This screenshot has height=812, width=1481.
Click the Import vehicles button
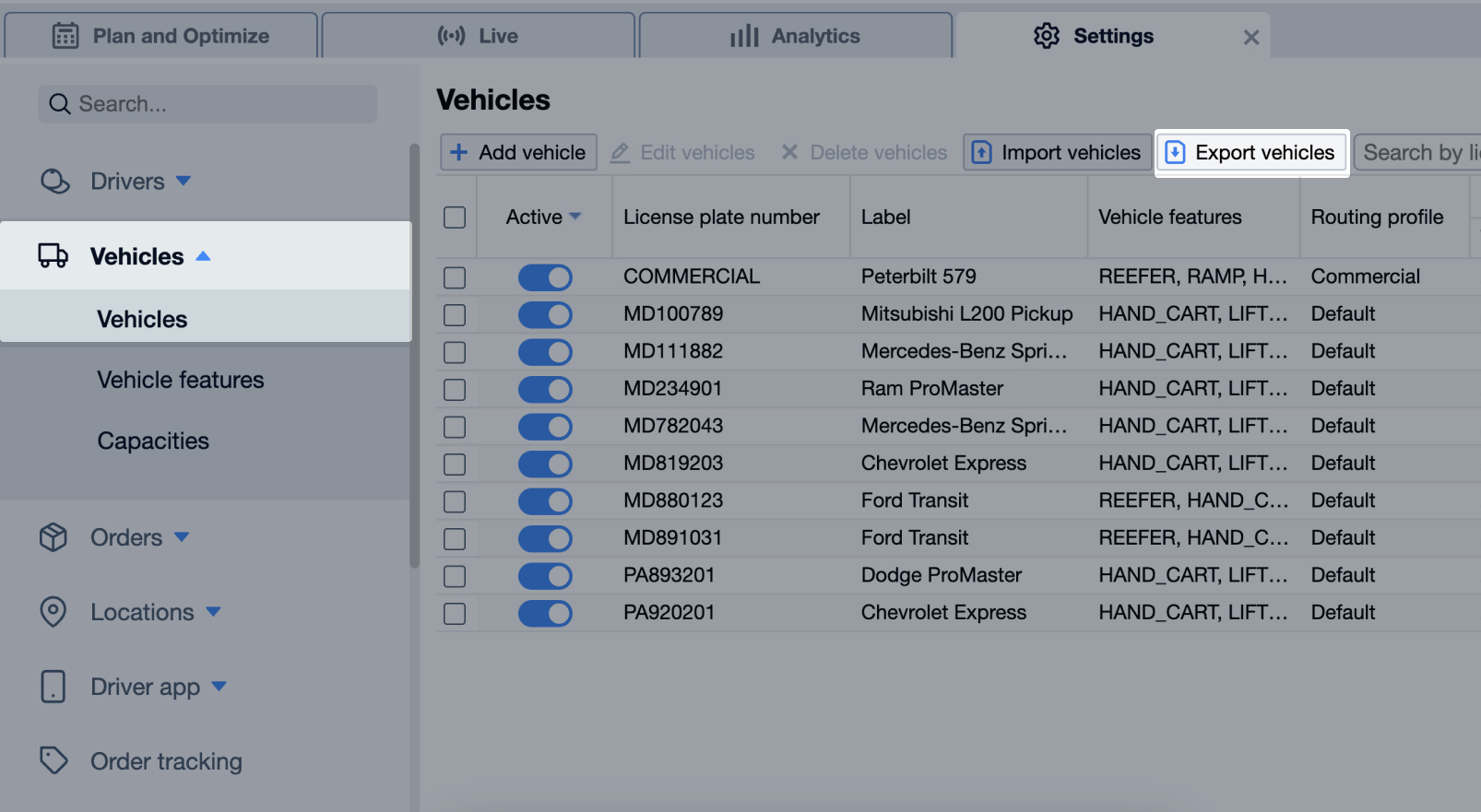[1058, 152]
